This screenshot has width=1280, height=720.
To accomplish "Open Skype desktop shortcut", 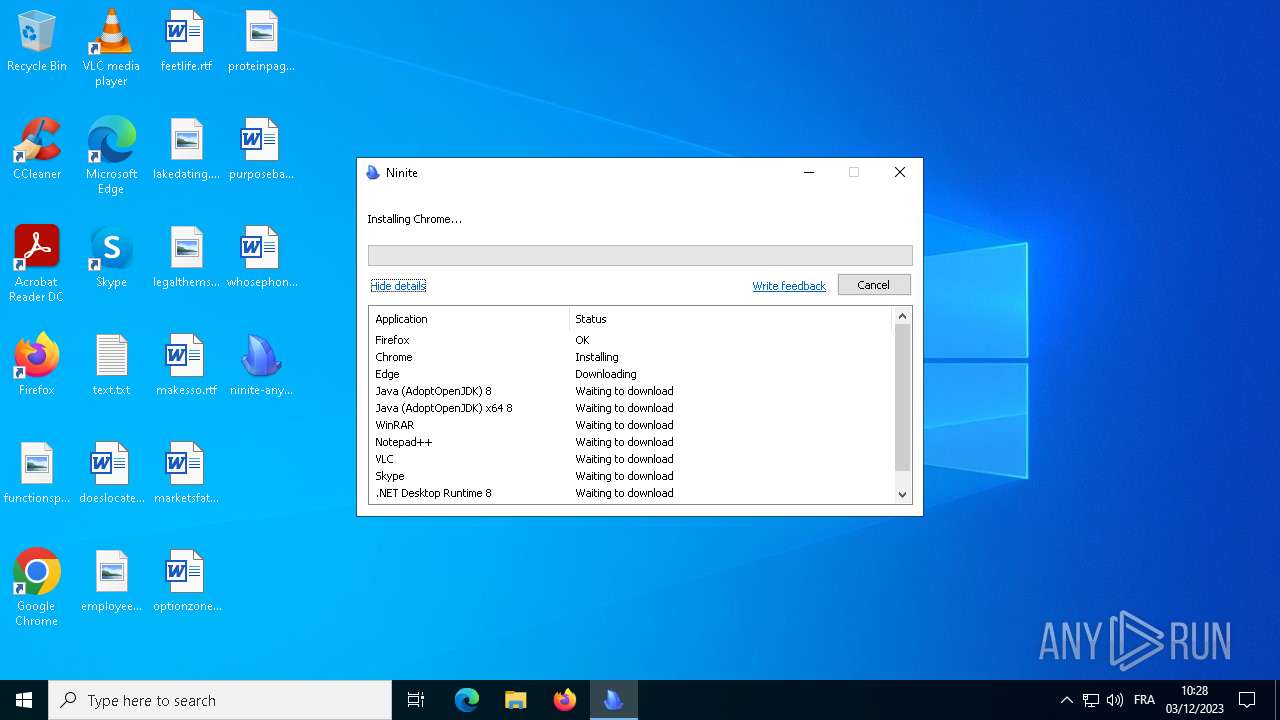I will click(111, 258).
